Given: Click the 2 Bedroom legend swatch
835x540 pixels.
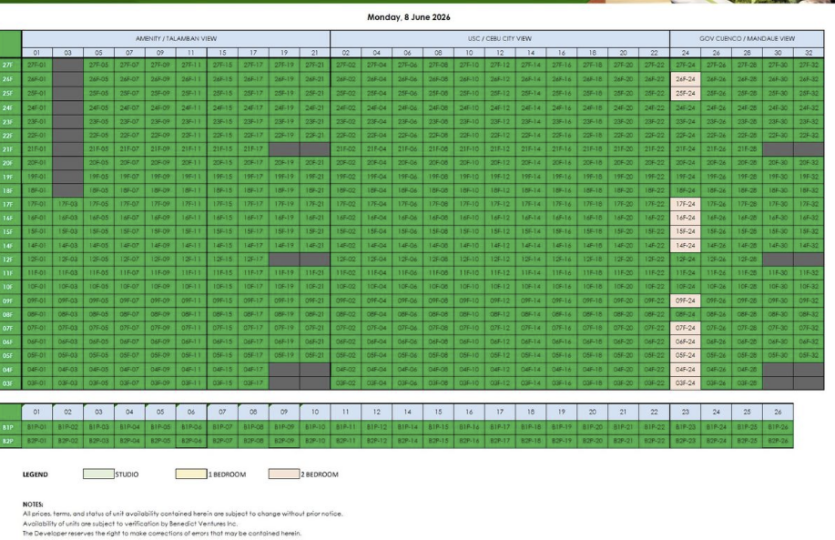Looking at the screenshot, I should 284,473.
